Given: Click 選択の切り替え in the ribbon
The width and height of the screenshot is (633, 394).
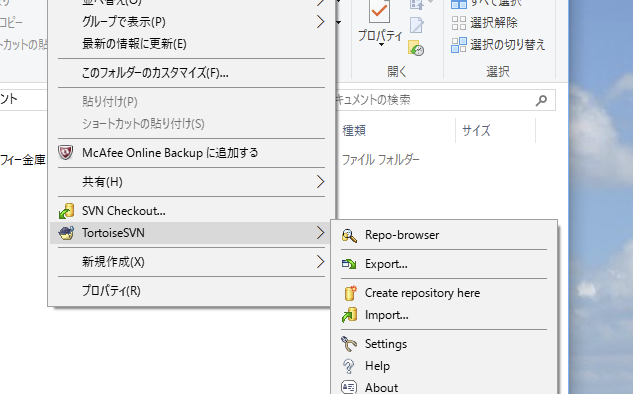Looking at the screenshot, I should click(508, 45).
